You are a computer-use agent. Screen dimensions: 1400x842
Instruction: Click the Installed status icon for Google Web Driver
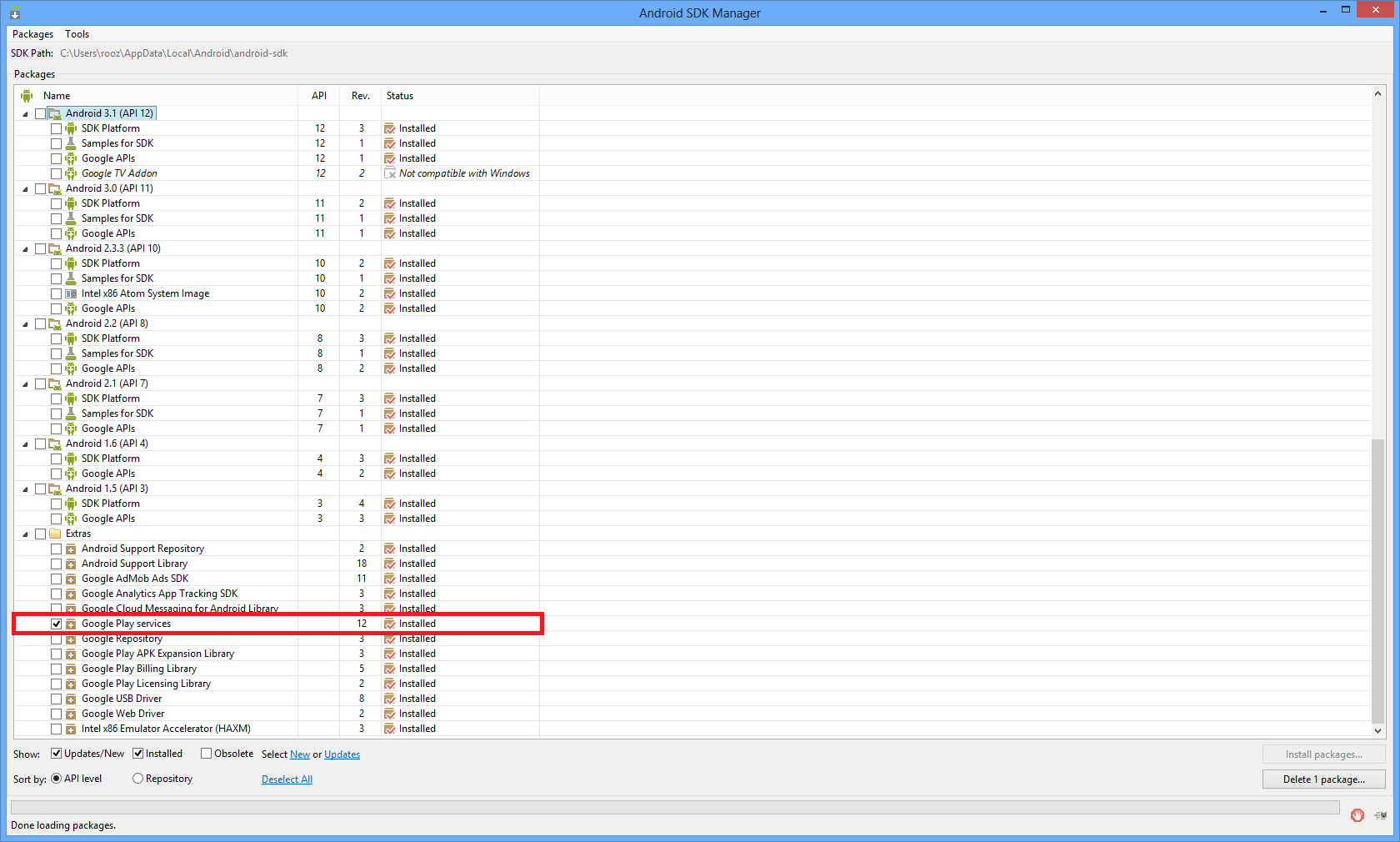coord(390,714)
